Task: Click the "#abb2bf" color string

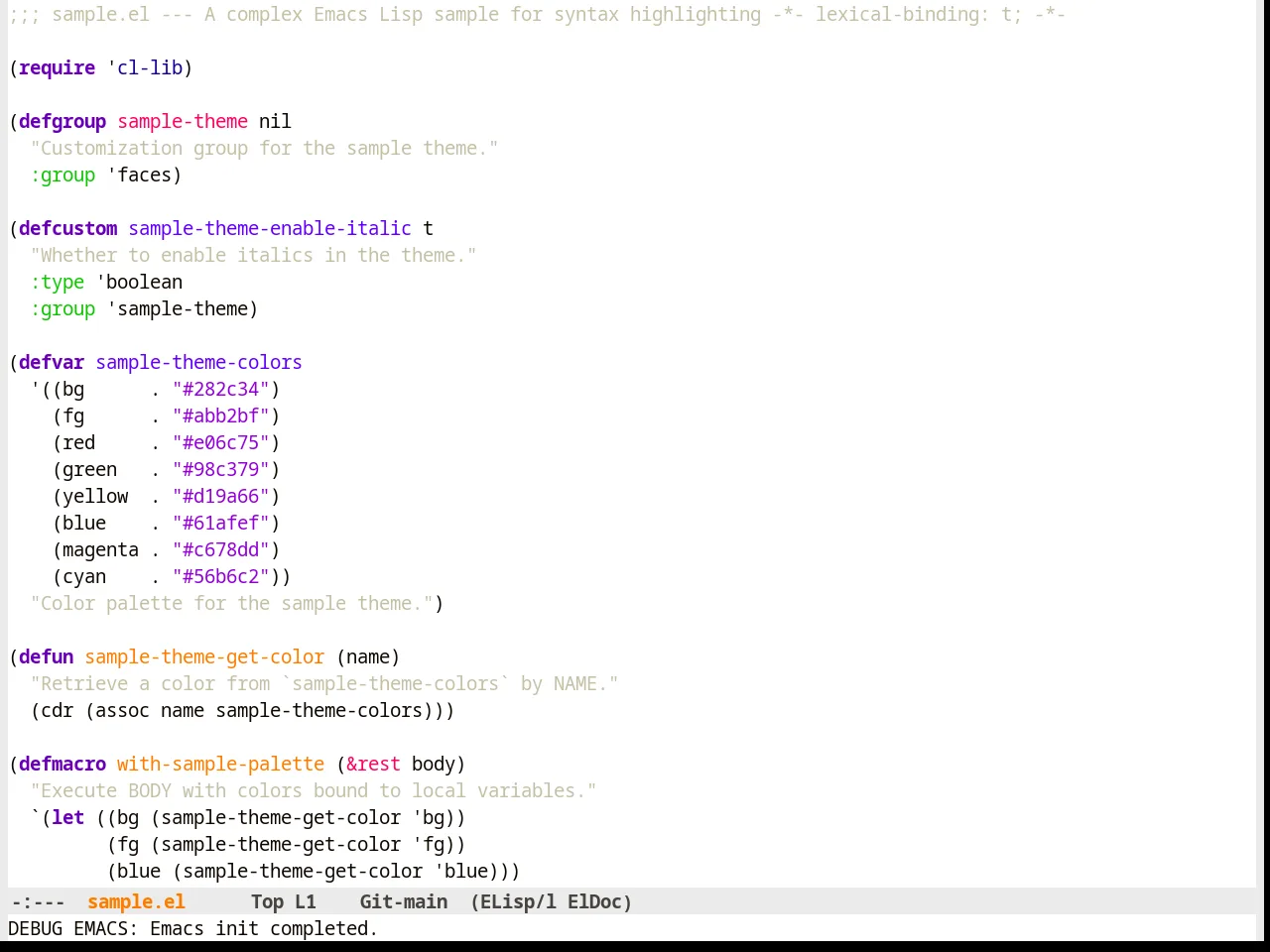Action: [221, 416]
